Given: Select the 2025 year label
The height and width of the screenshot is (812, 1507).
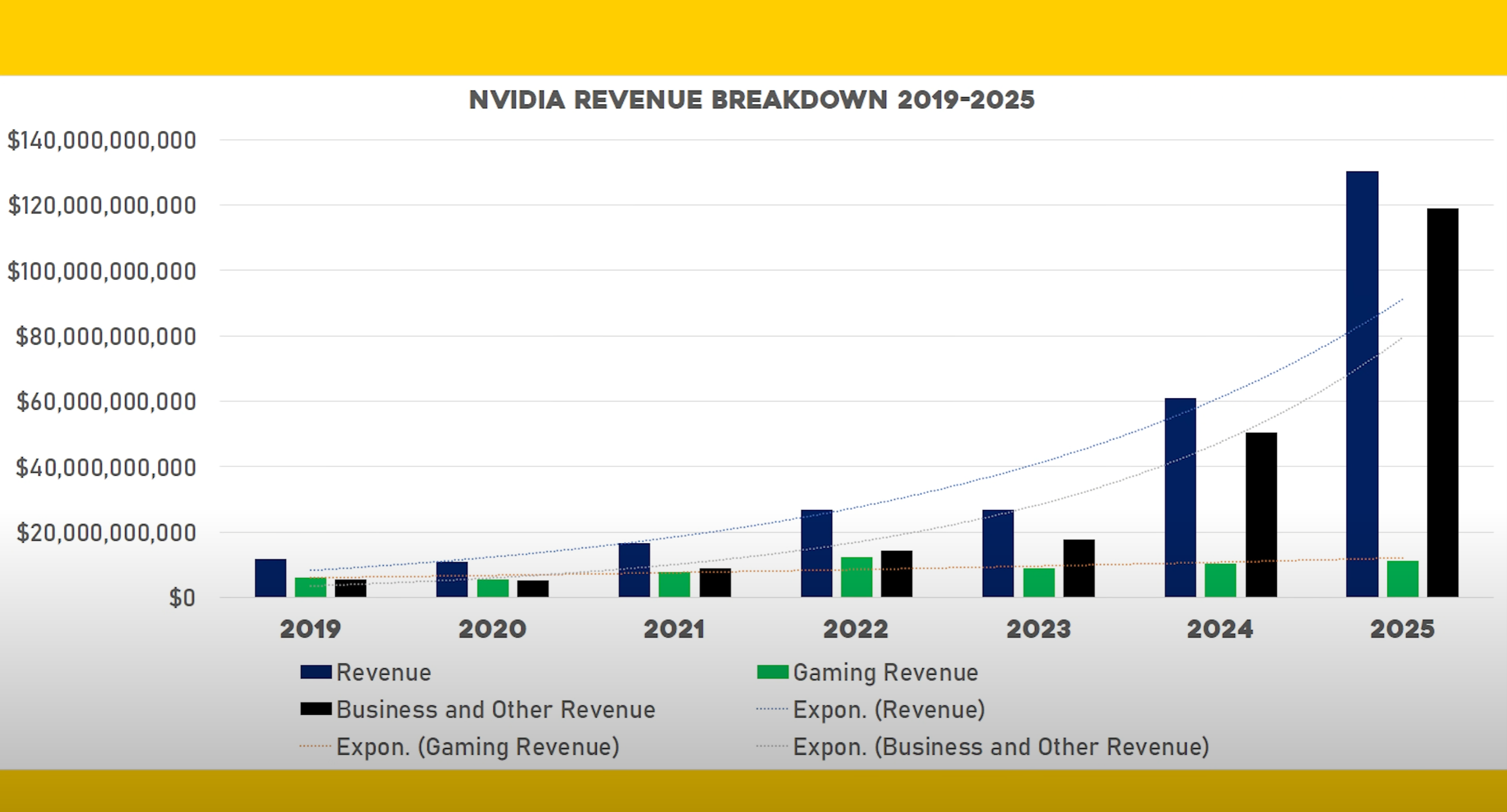Looking at the screenshot, I should coord(1402,629).
